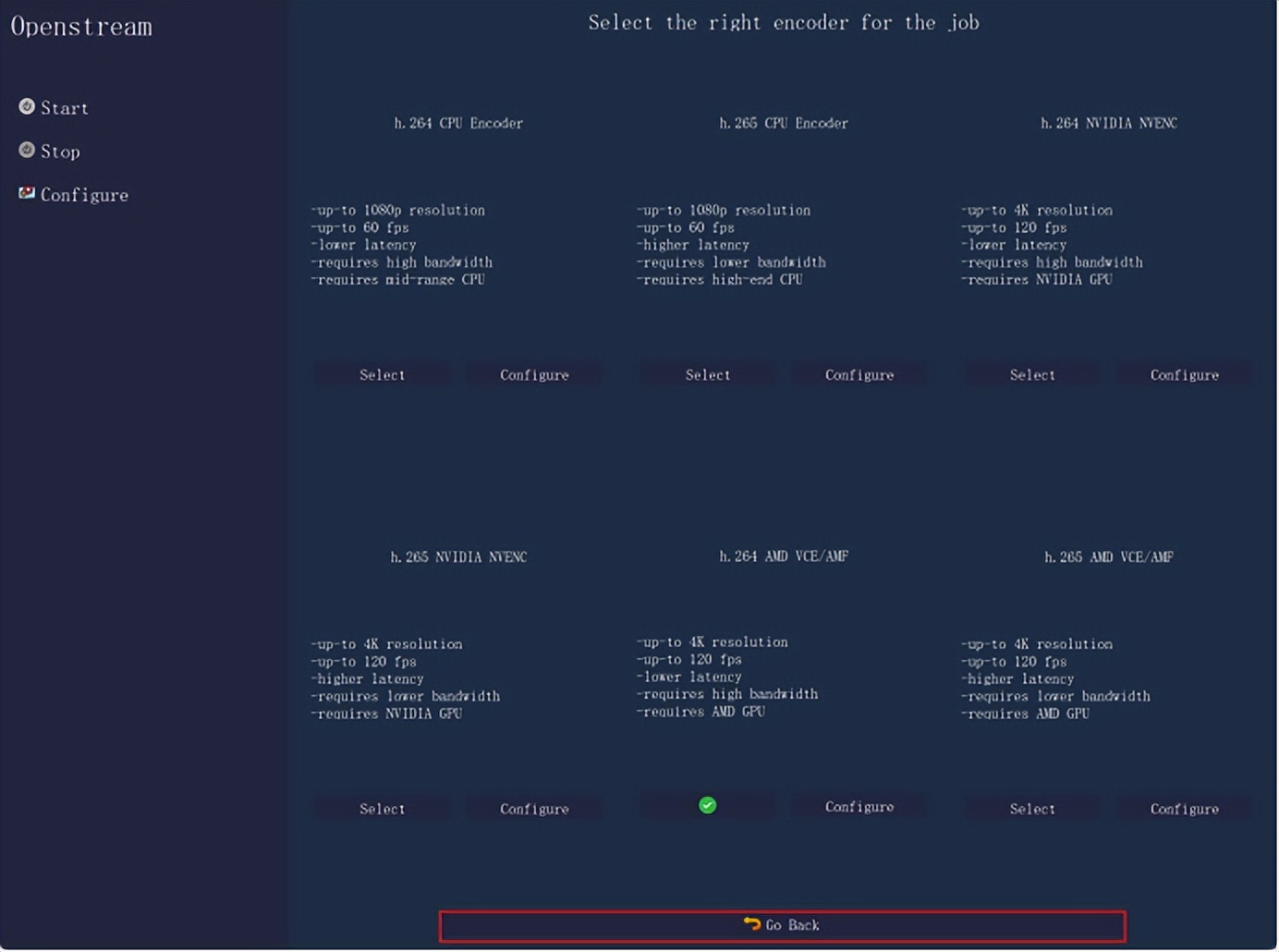
Task: Choose the h.264 NVIDIA NVENC encoder
Action: (x=1032, y=374)
